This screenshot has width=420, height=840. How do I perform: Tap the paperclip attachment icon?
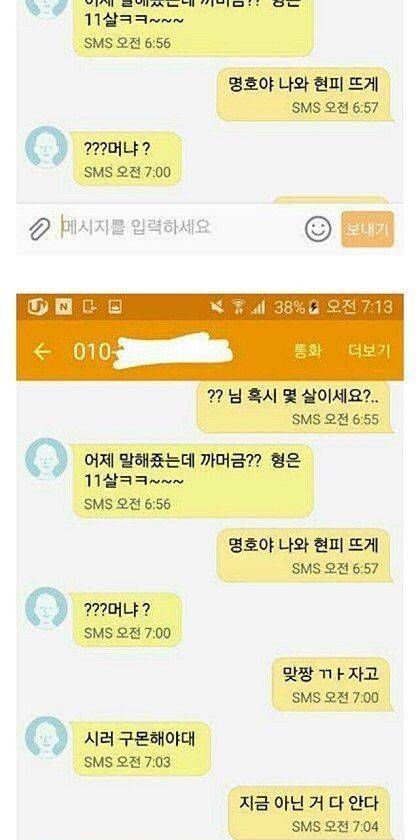39,229
